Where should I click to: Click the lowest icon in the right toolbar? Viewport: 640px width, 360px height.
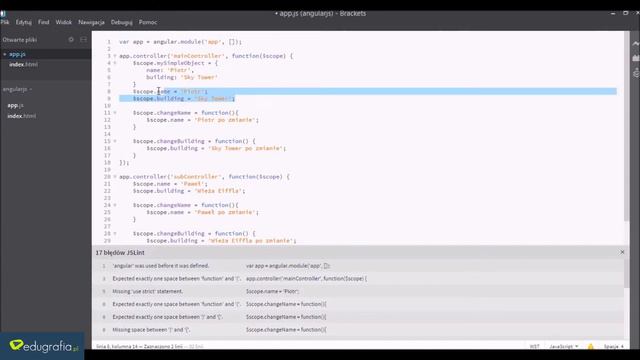tap(636, 73)
